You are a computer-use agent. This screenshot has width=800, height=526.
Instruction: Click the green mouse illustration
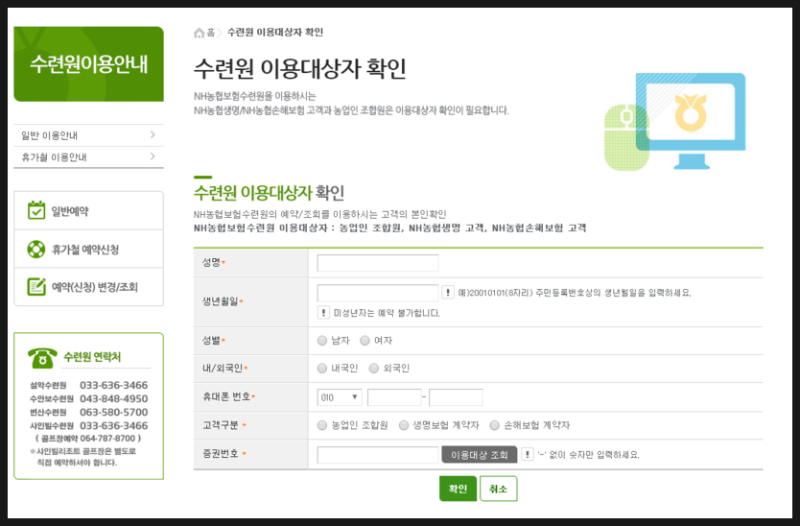[626, 138]
